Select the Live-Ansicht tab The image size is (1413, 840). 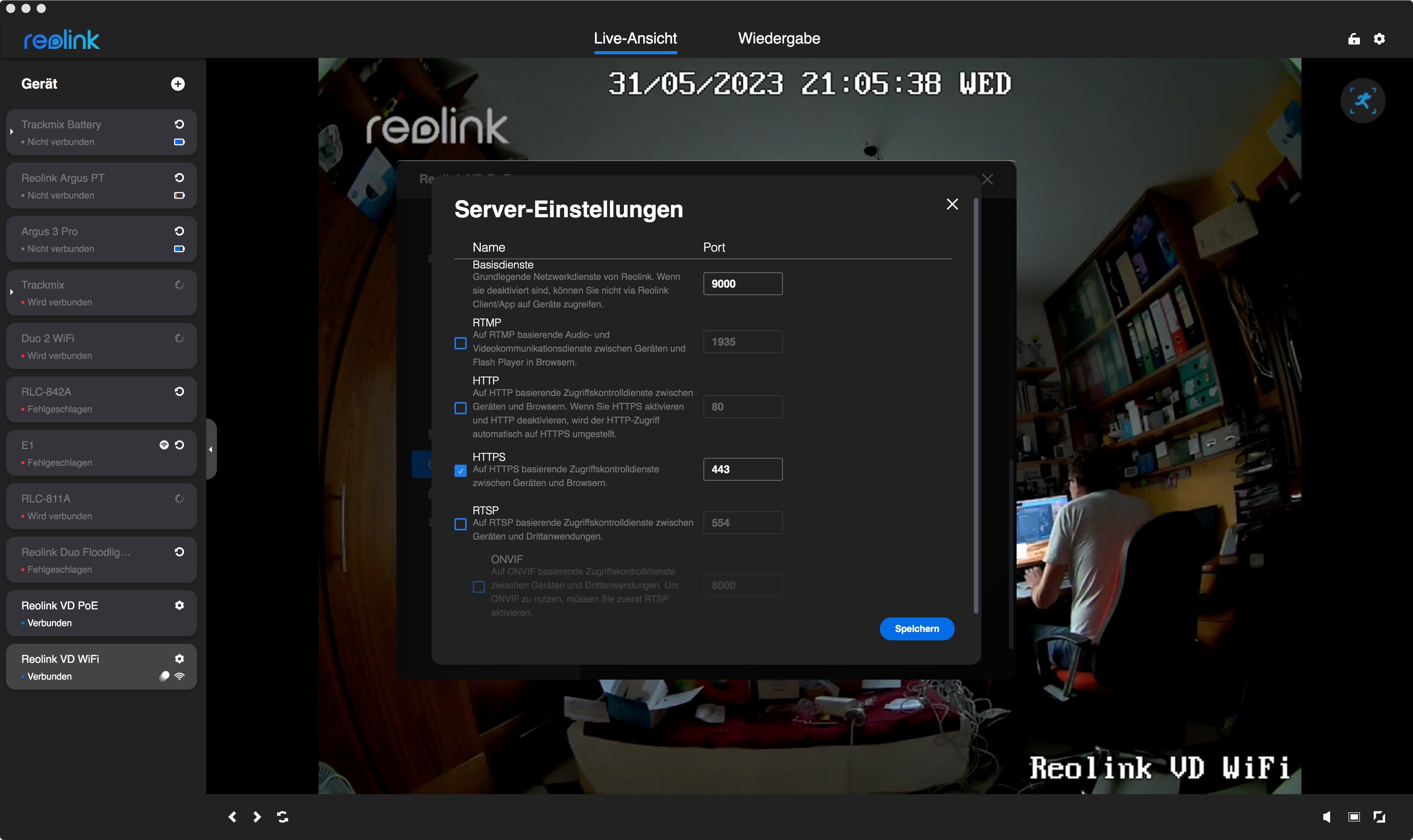click(635, 39)
